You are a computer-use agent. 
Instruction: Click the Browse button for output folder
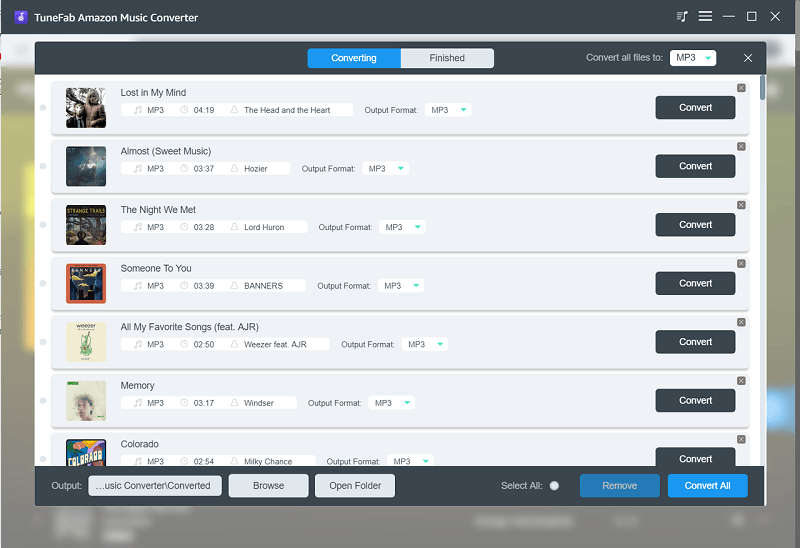pos(268,486)
